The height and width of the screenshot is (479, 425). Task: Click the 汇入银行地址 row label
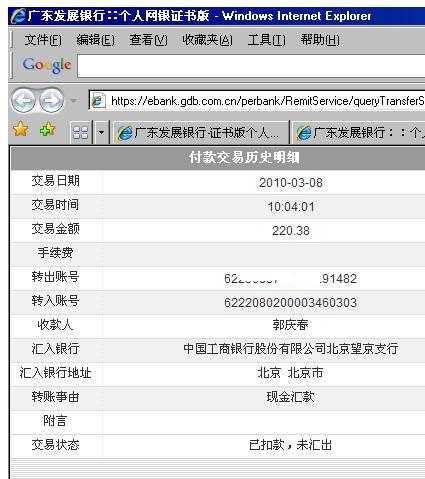[x=55, y=373]
